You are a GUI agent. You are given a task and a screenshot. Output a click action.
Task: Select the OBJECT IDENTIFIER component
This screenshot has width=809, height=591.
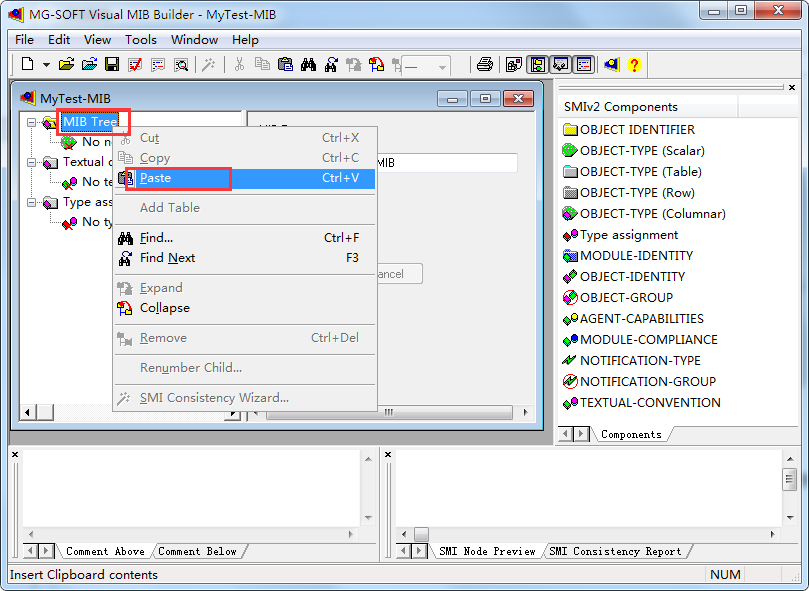click(x=637, y=129)
